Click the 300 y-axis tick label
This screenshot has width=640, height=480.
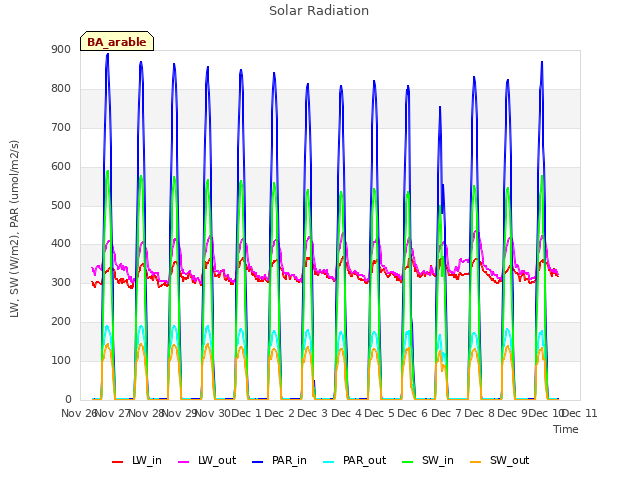click(61, 283)
